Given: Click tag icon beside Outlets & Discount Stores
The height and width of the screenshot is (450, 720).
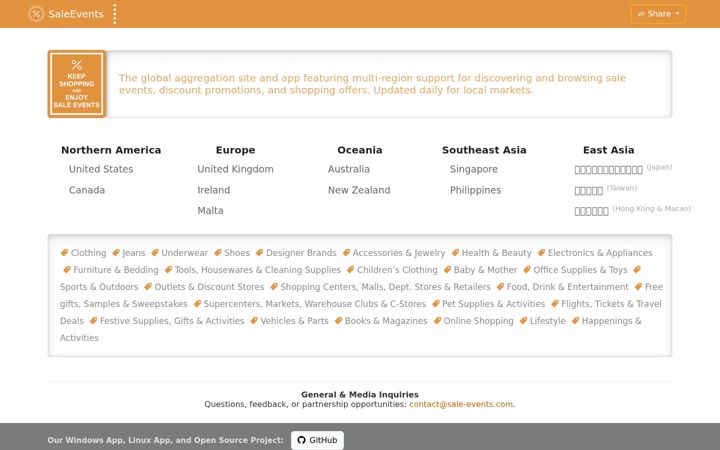Looking at the screenshot, I should 148,287.
